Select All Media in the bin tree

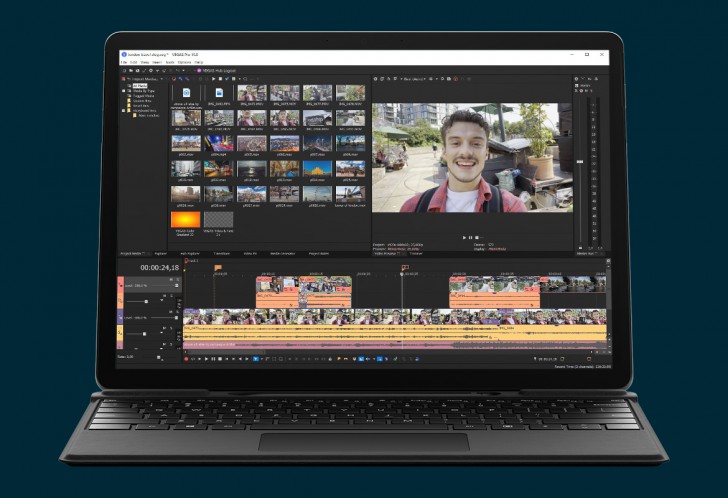140,86
